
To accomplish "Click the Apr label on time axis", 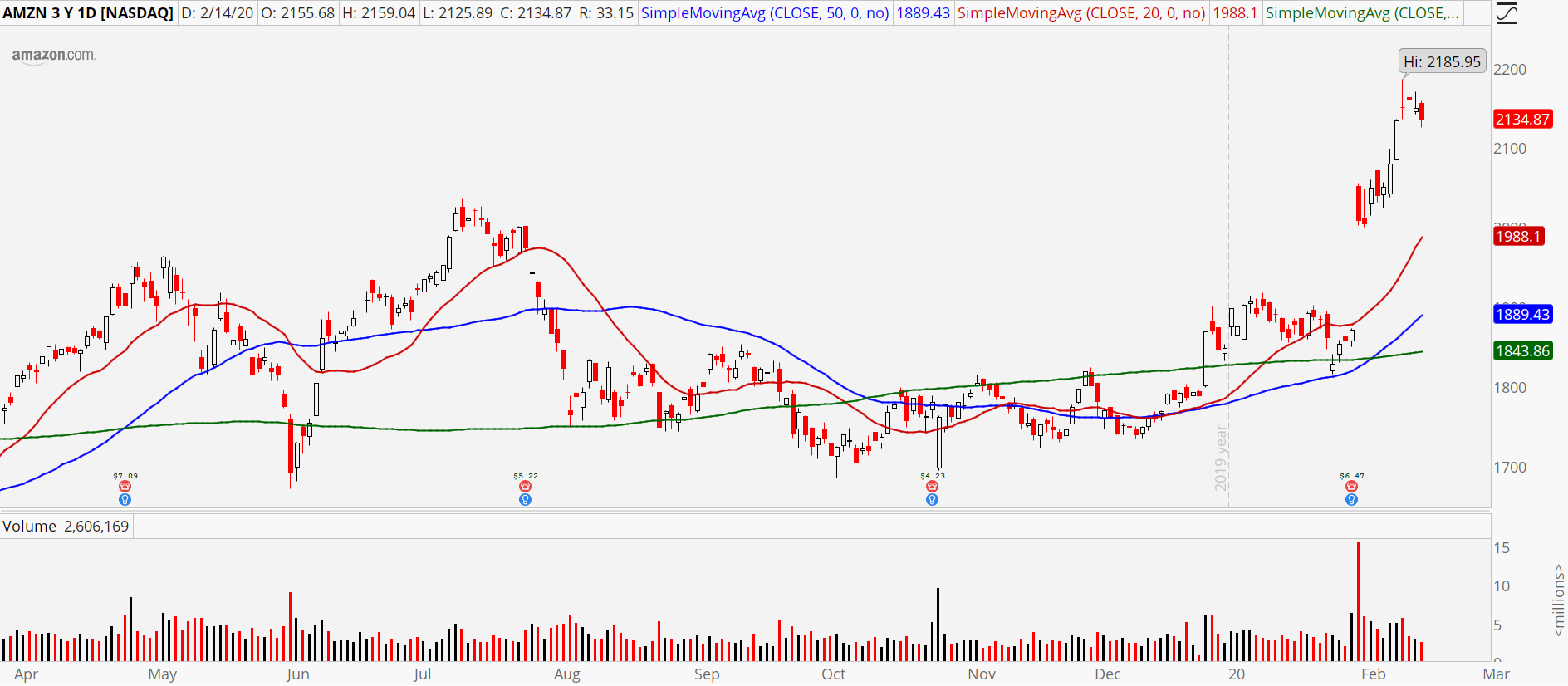I will pos(26,674).
